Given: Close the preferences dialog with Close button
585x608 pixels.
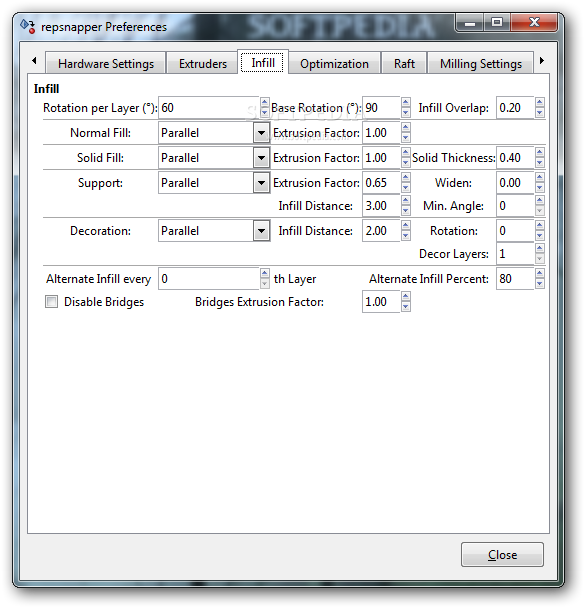Looking at the screenshot, I should [502, 554].
